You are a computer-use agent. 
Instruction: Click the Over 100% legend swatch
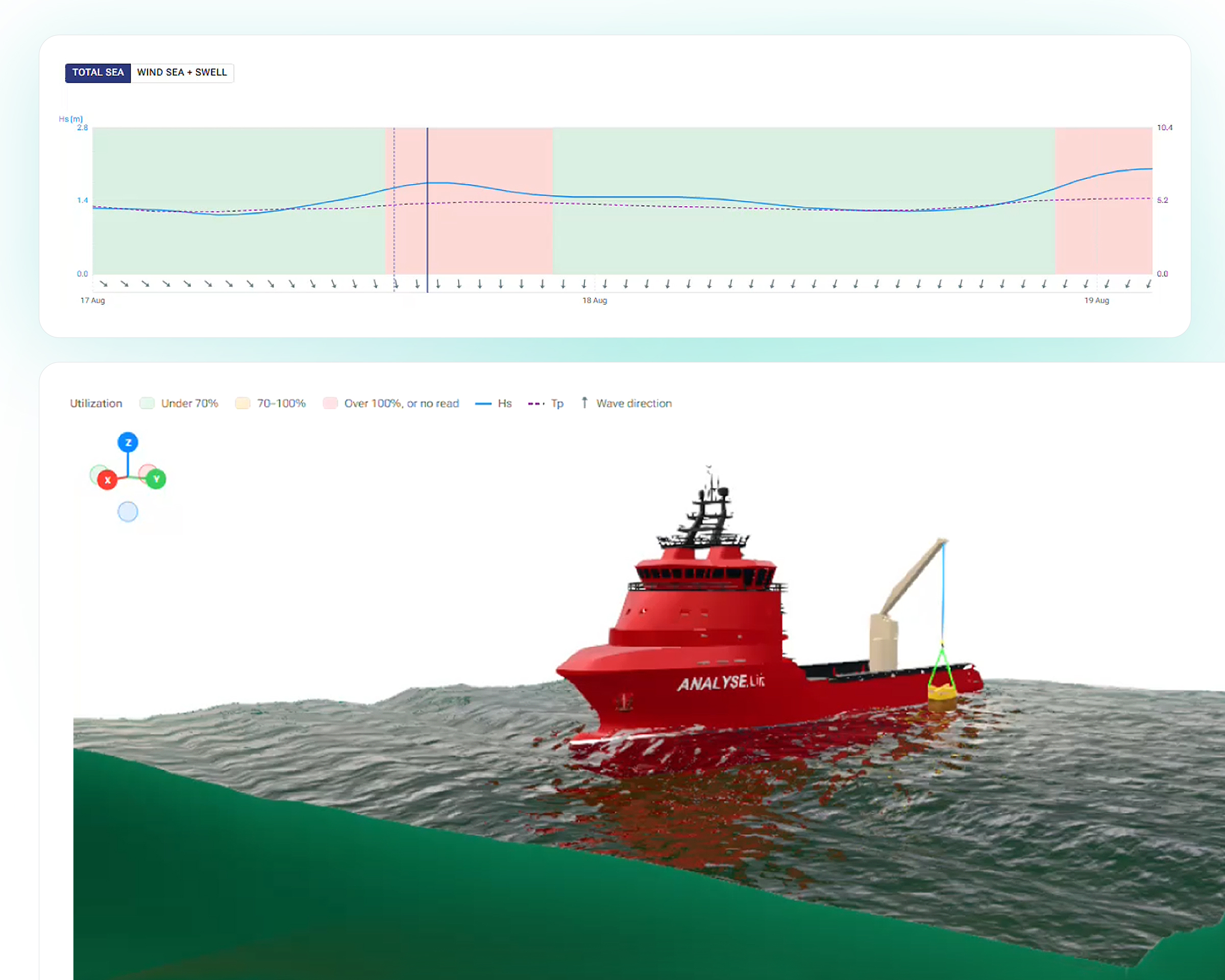point(330,403)
